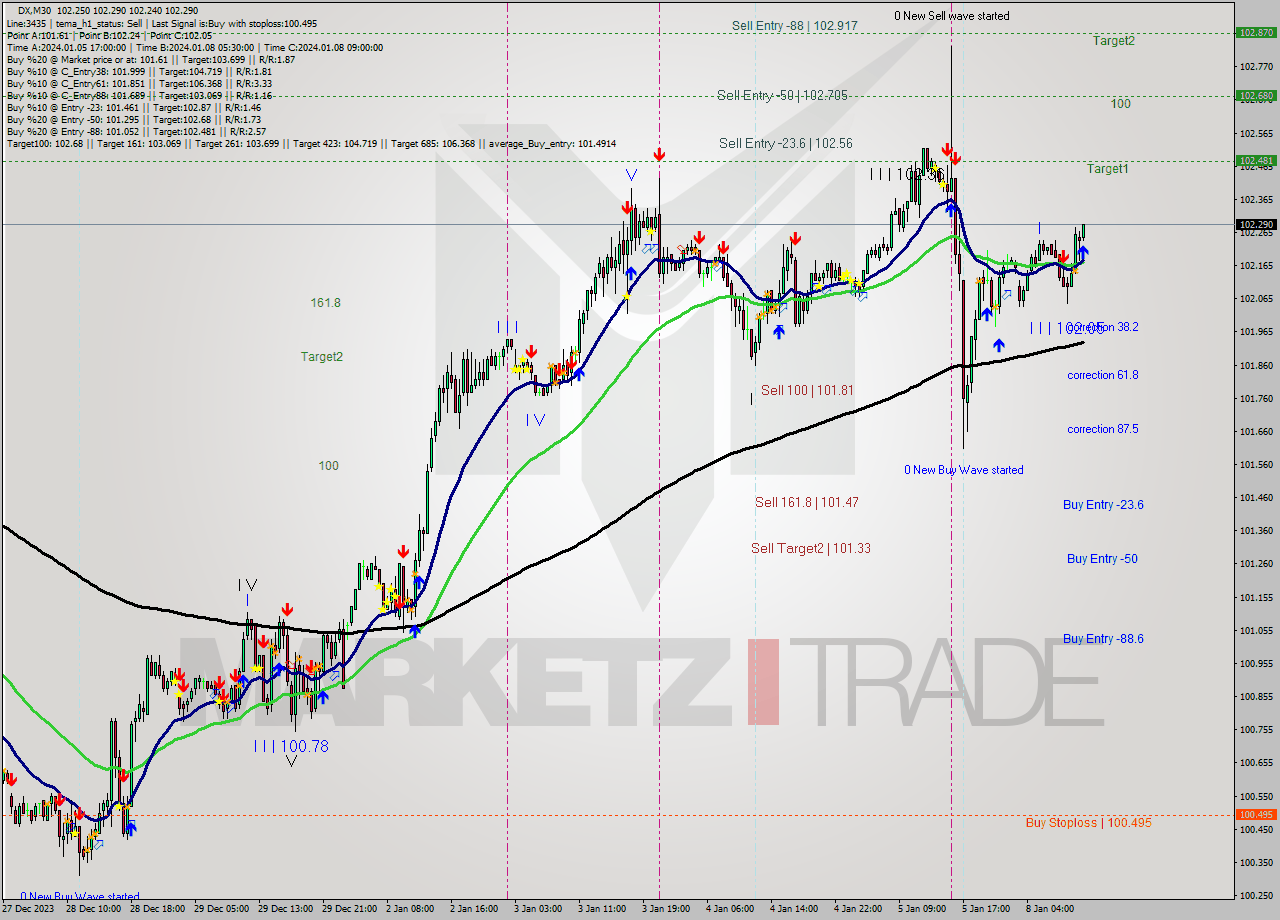Click the green 'Target1' label
Viewport: 1280px width, 920px height.
[x=1107, y=169]
